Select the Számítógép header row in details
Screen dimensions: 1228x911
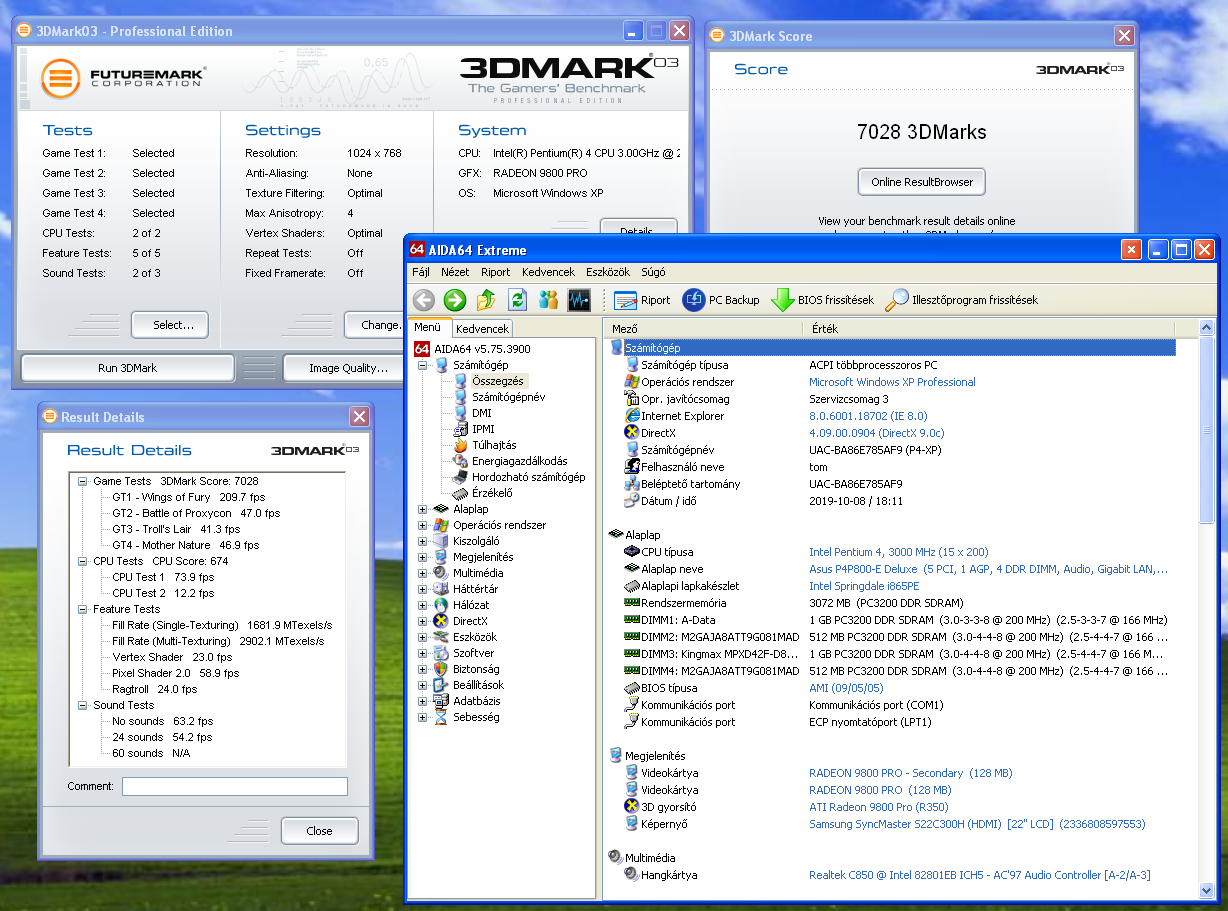891,348
